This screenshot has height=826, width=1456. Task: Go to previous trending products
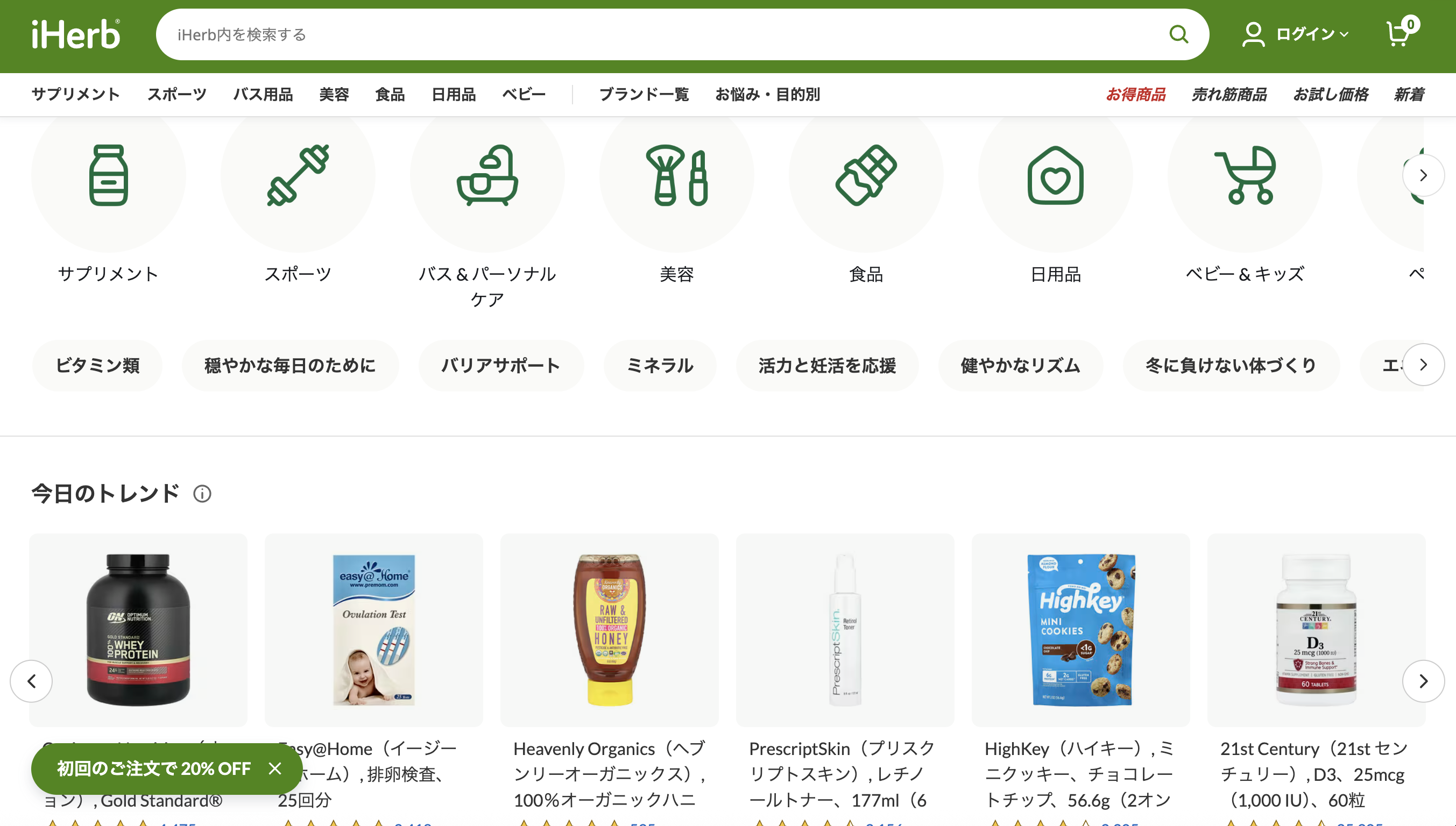click(x=31, y=681)
